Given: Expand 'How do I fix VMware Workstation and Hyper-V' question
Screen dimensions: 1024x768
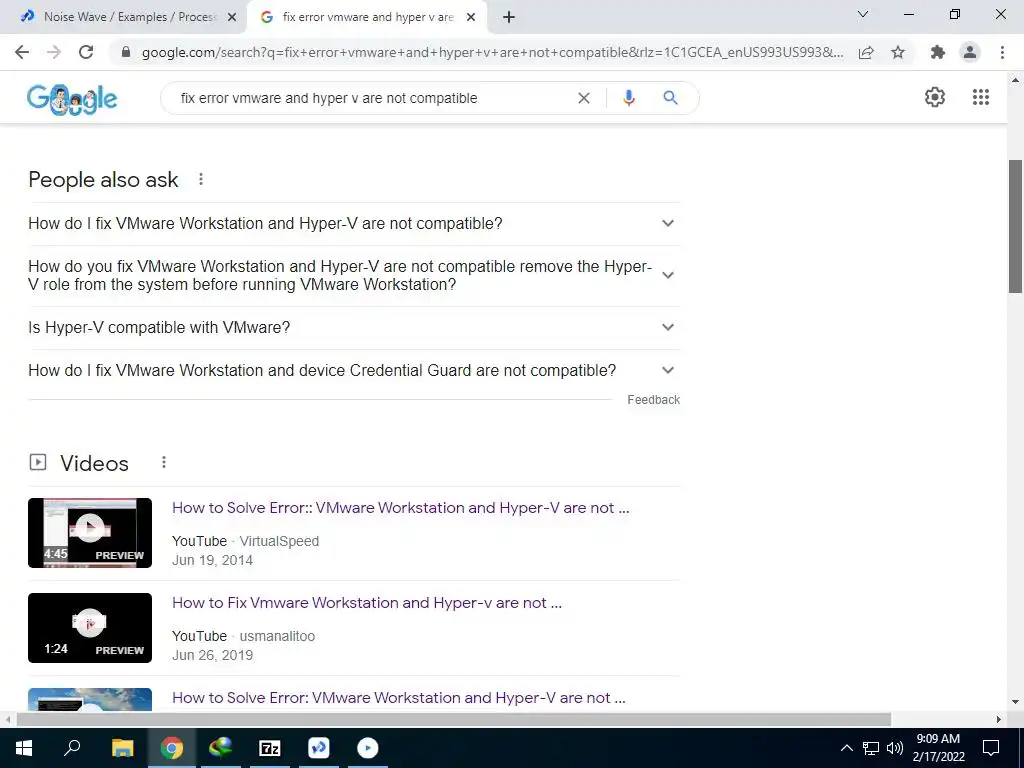Looking at the screenshot, I should point(354,223).
